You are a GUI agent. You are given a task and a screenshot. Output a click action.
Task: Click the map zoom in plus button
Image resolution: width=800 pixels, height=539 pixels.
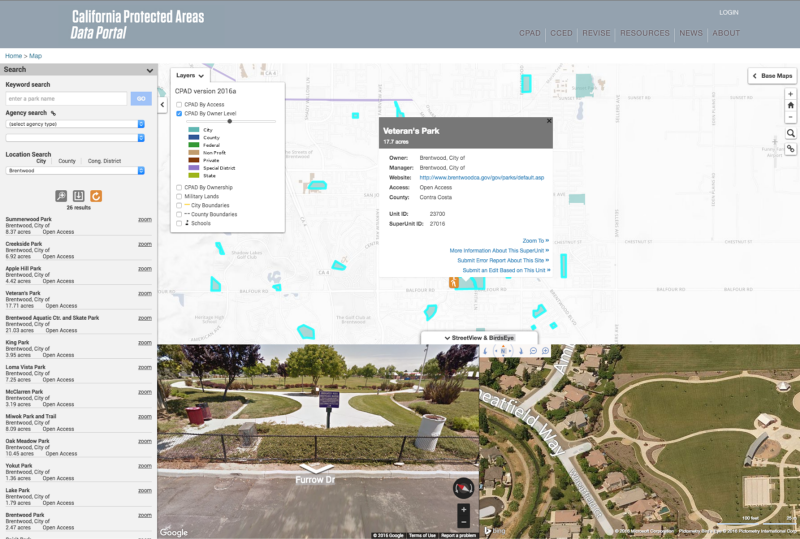pos(790,94)
